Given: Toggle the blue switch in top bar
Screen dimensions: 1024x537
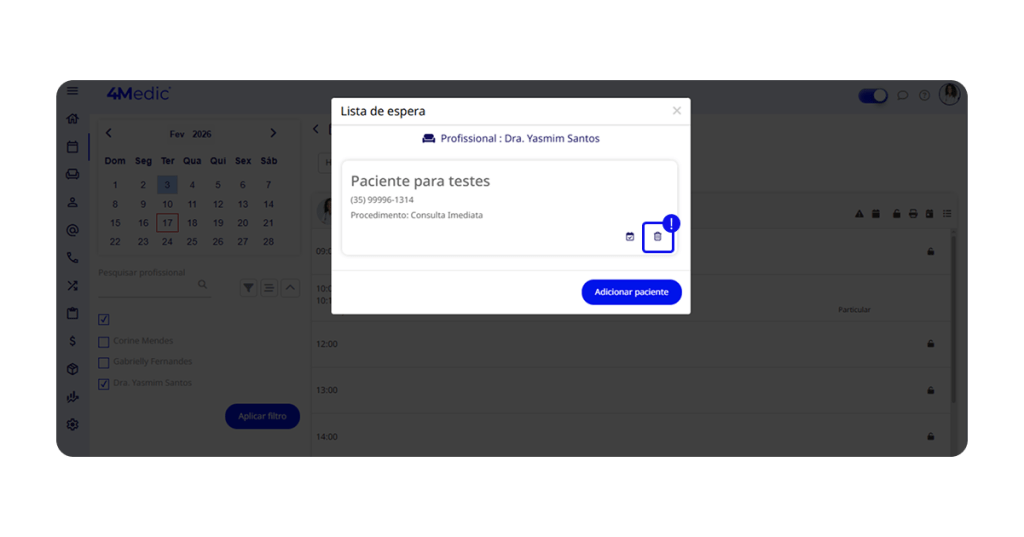Looking at the screenshot, I should click(x=873, y=96).
